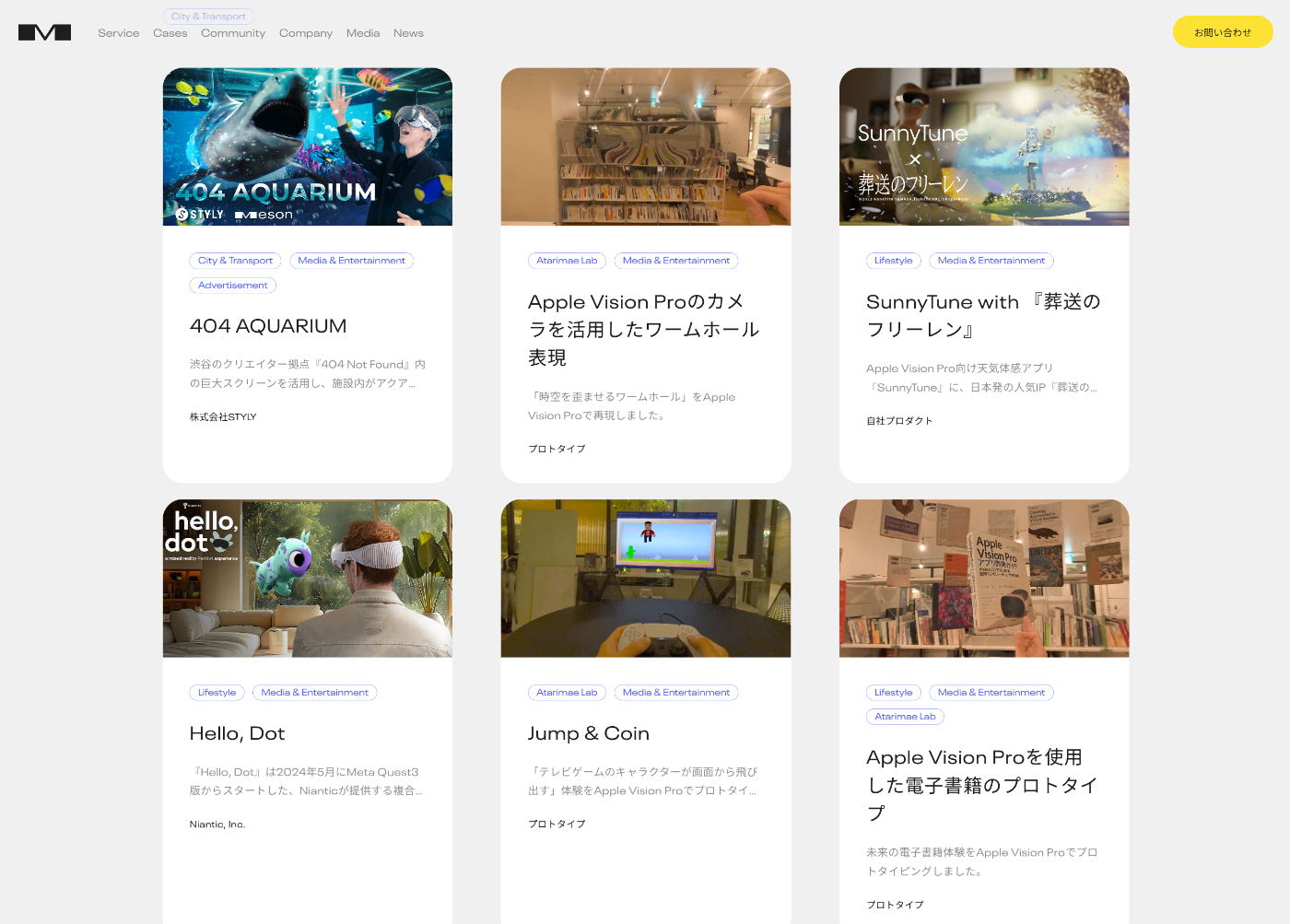Image resolution: width=1290 pixels, height=924 pixels.
Task: Click the yellow お問い合わせ contact button
Action: pyautogui.click(x=1223, y=32)
